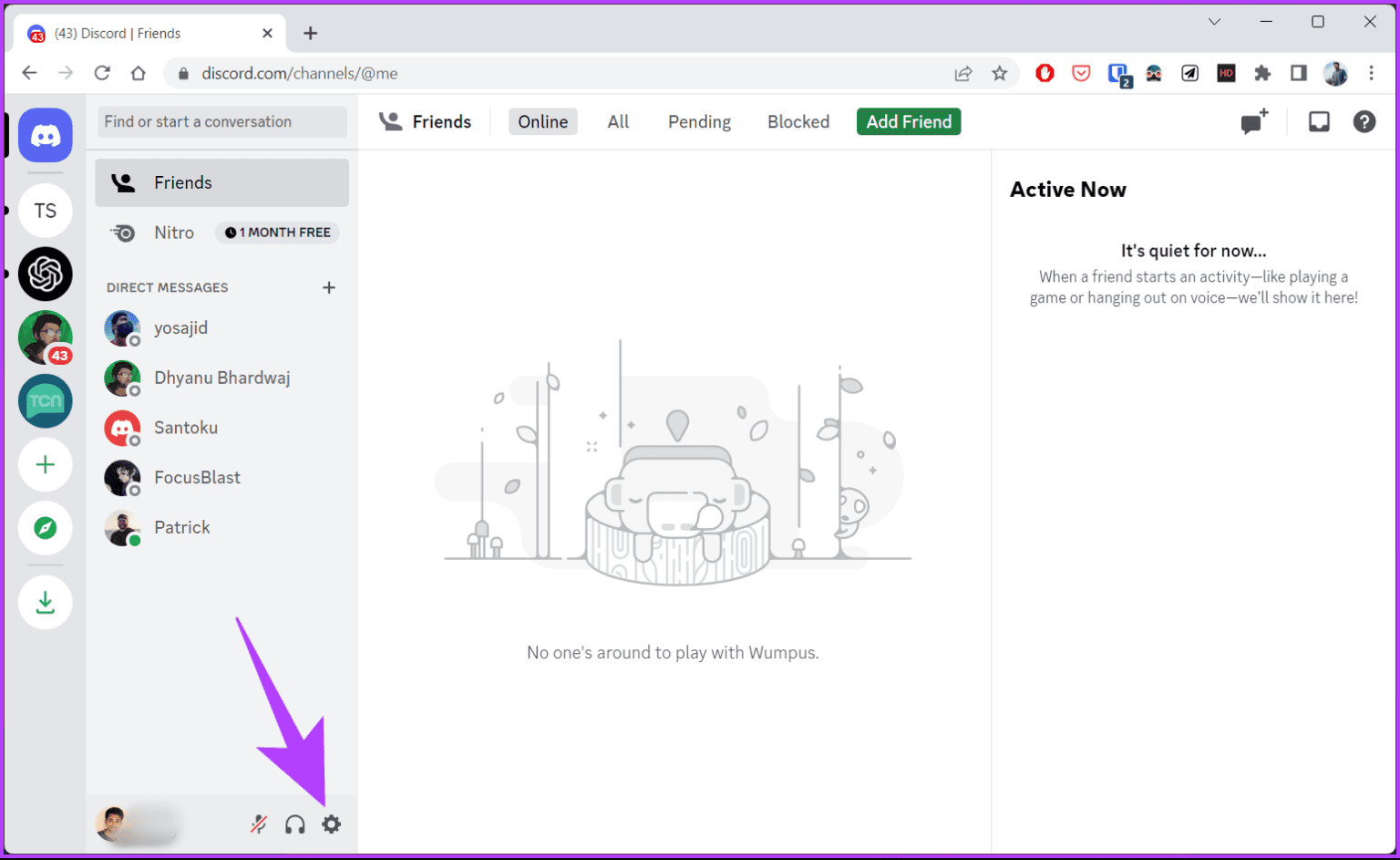Switch to the Pending tab

coord(699,121)
